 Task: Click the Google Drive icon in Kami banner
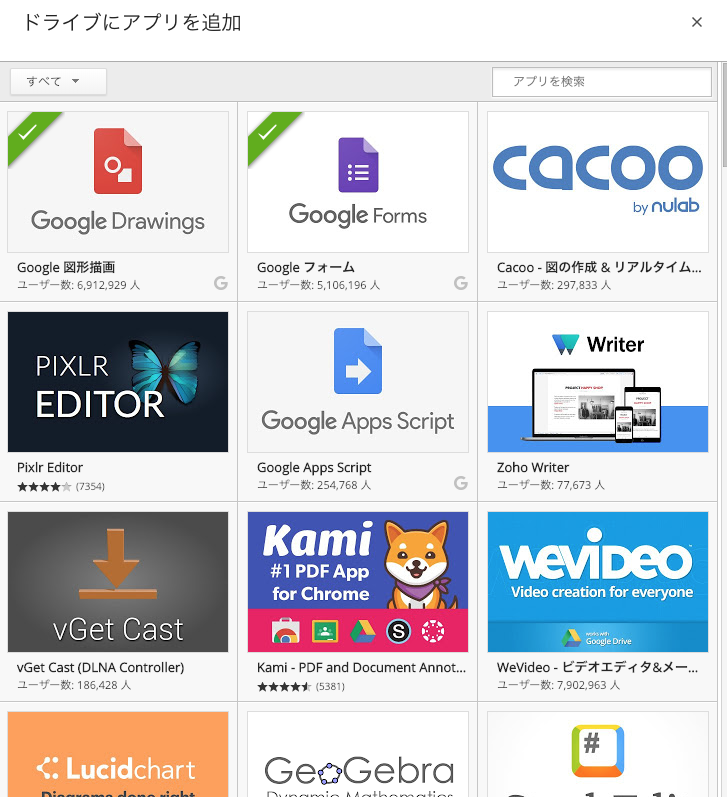click(363, 631)
